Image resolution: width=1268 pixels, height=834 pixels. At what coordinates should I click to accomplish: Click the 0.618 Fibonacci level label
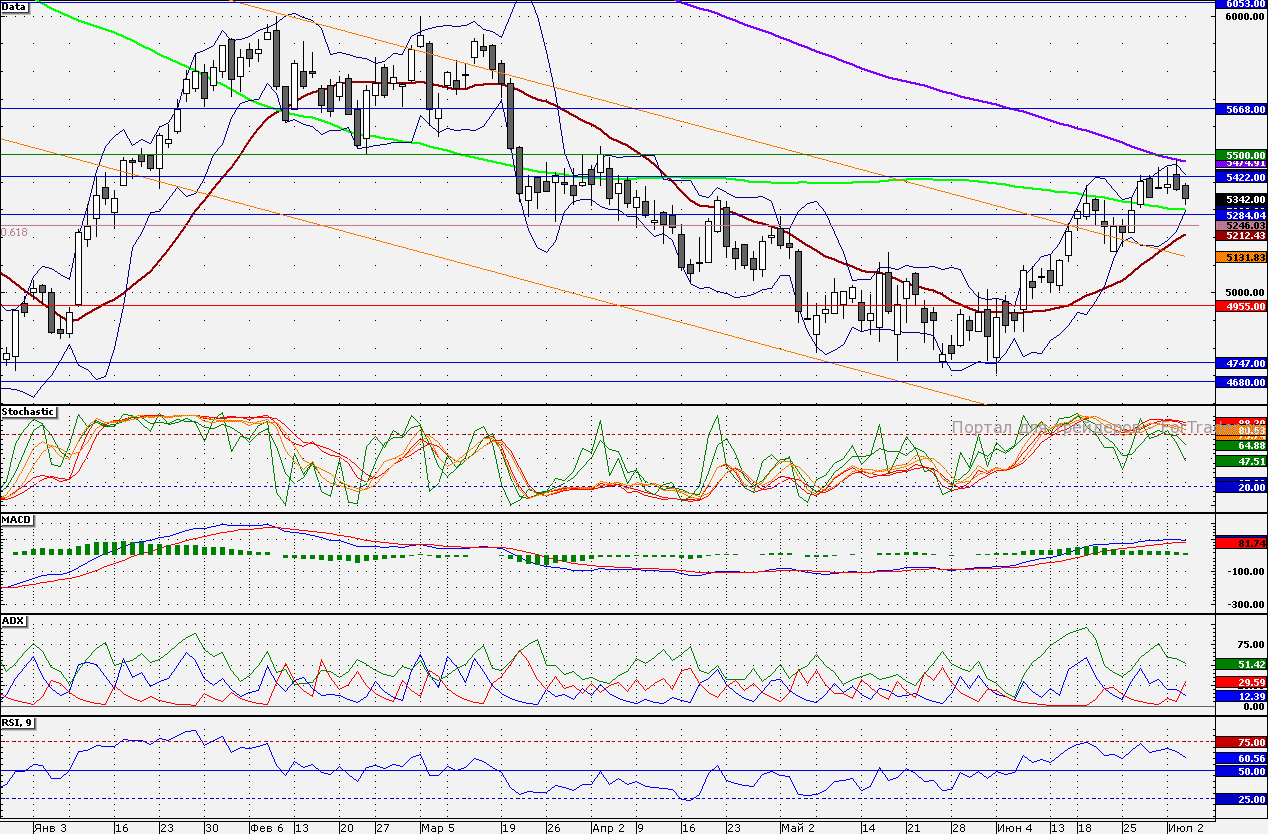(x=15, y=232)
